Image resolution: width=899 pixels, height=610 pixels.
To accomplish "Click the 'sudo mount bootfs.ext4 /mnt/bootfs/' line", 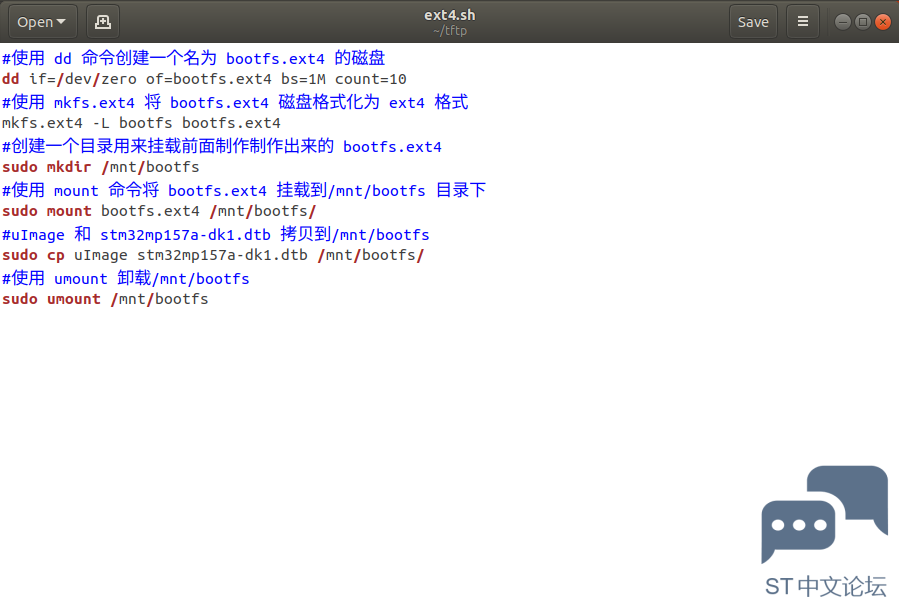I will point(159,212).
